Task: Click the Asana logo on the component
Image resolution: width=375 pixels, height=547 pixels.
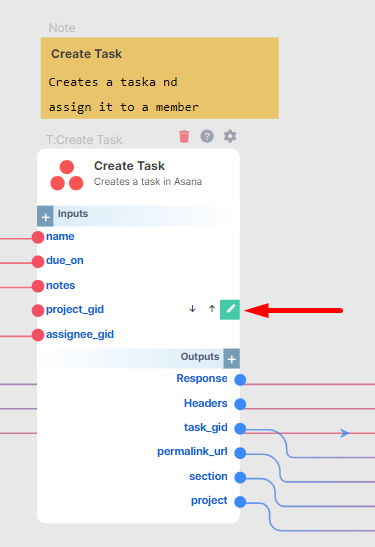Action: point(67,175)
